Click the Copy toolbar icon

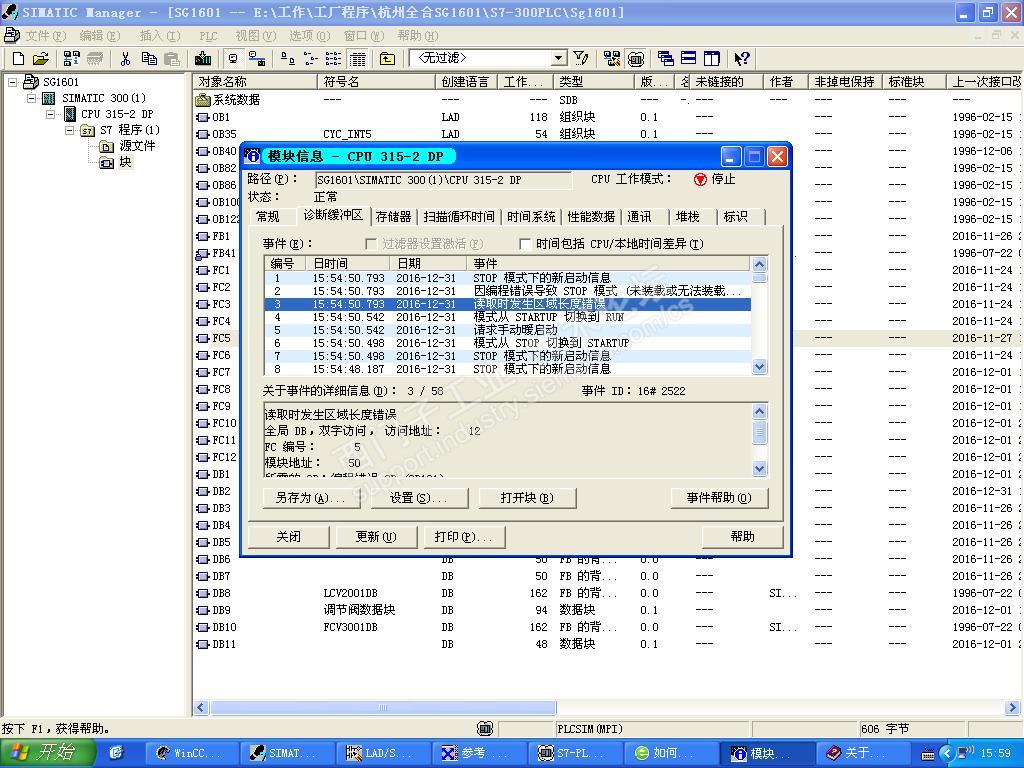(x=149, y=59)
